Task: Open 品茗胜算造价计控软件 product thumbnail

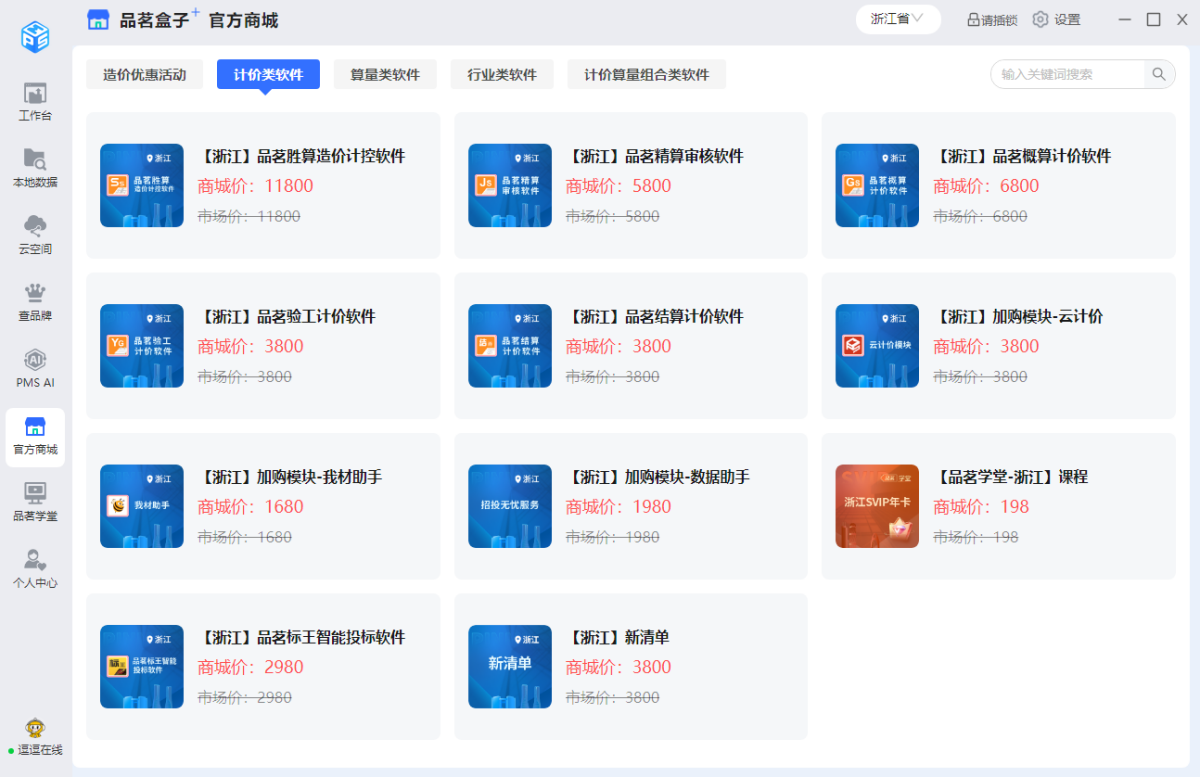Action: tap(142, 185)
